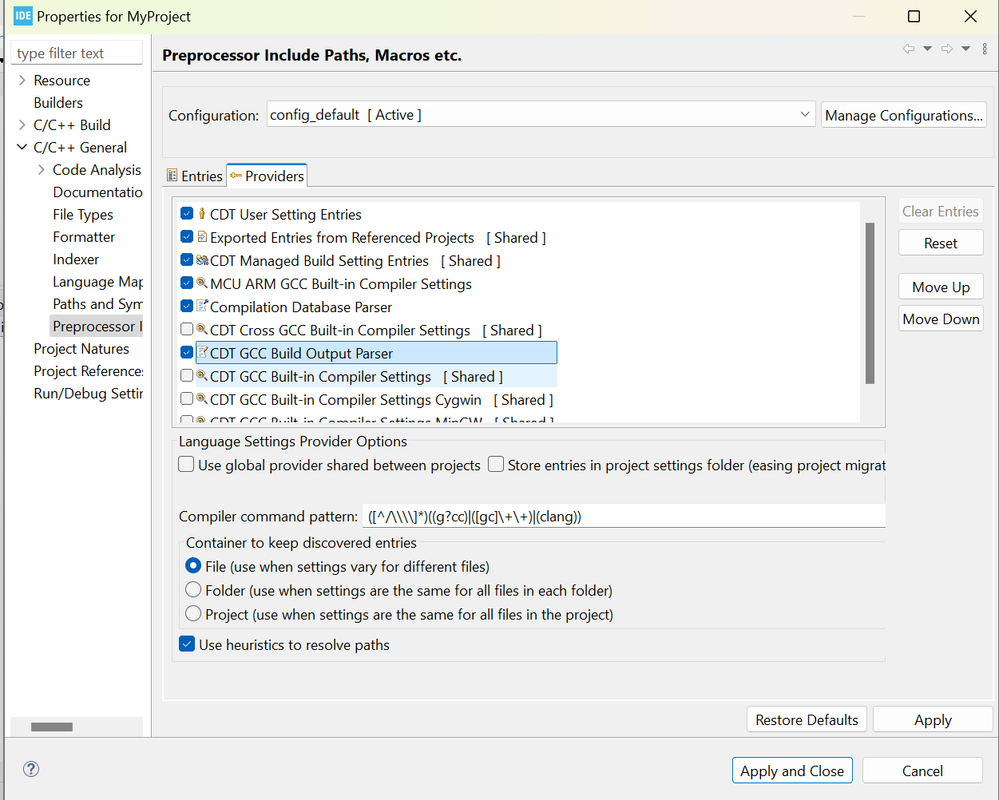Expand the C/C++ Build tree node
999x800 pixels.
click(x=22, y=125)
